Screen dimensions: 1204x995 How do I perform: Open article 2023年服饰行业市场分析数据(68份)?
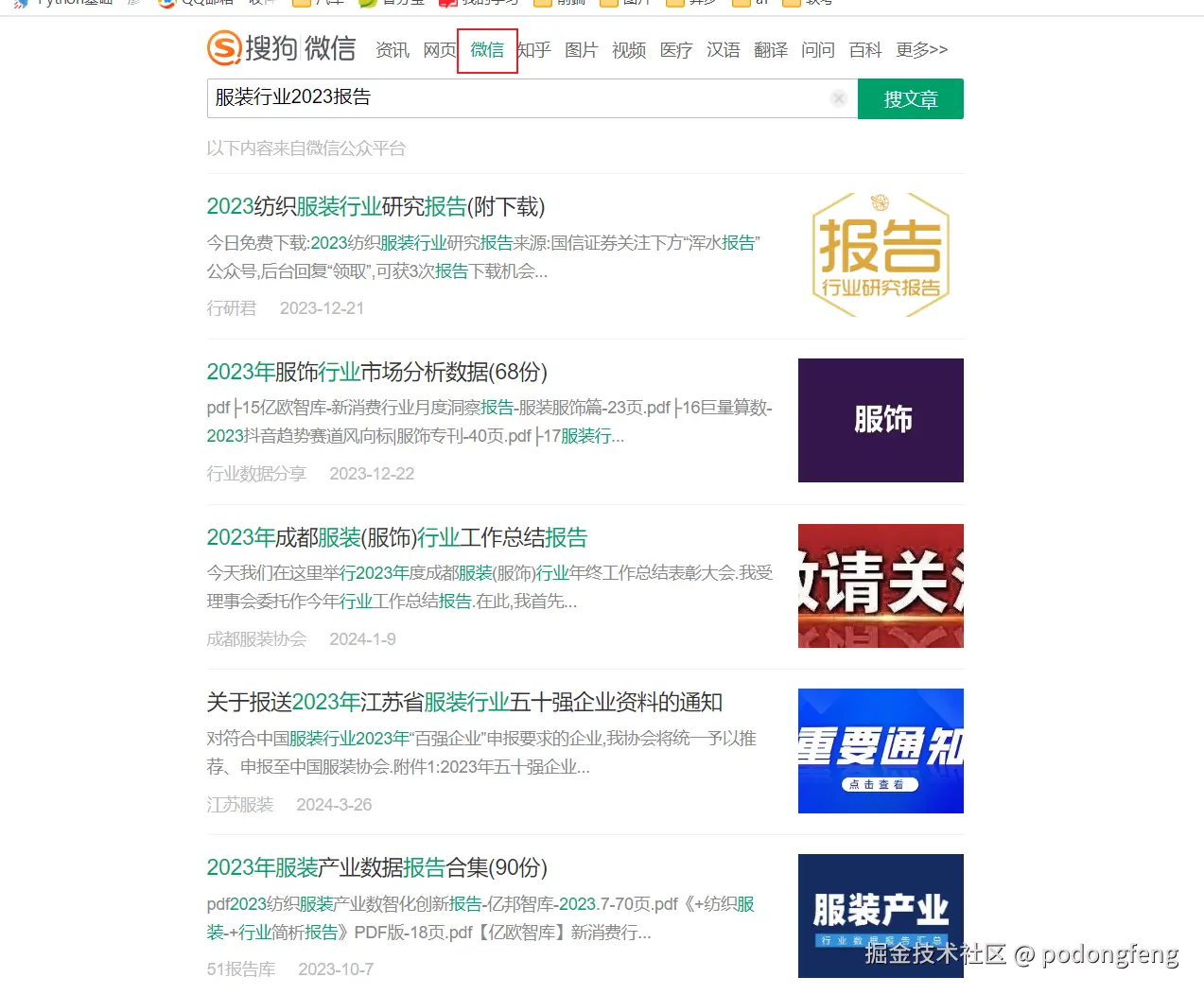[x=377, y=373]
